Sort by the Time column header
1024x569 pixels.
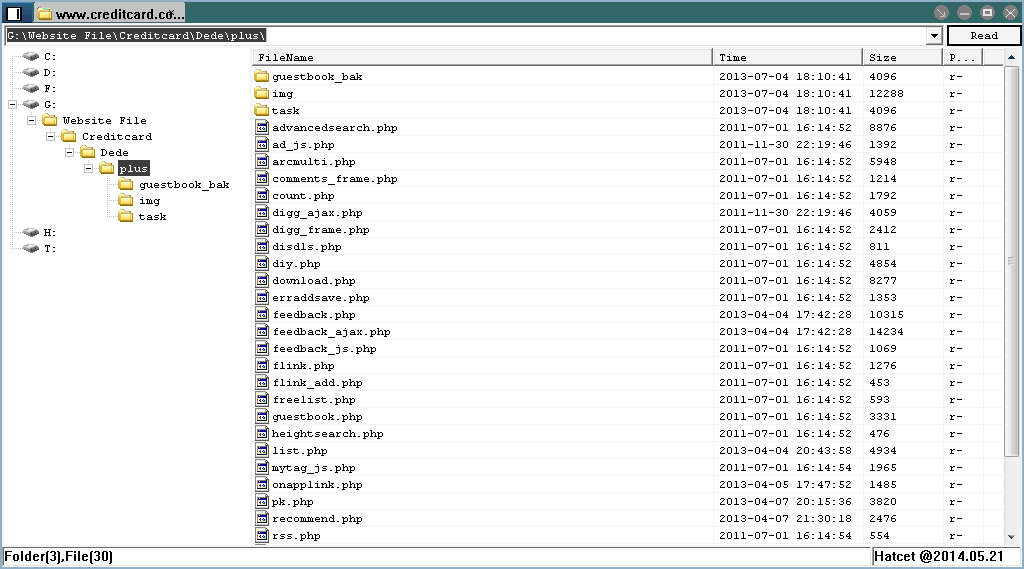click(788, 57)
